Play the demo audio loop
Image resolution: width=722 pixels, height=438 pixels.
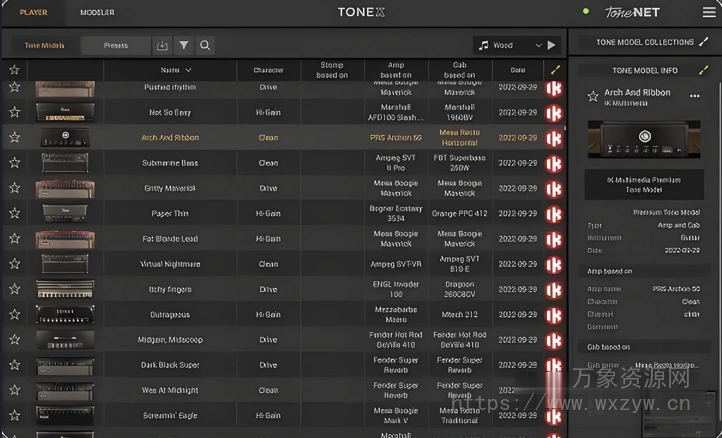(x=552, y=45)
